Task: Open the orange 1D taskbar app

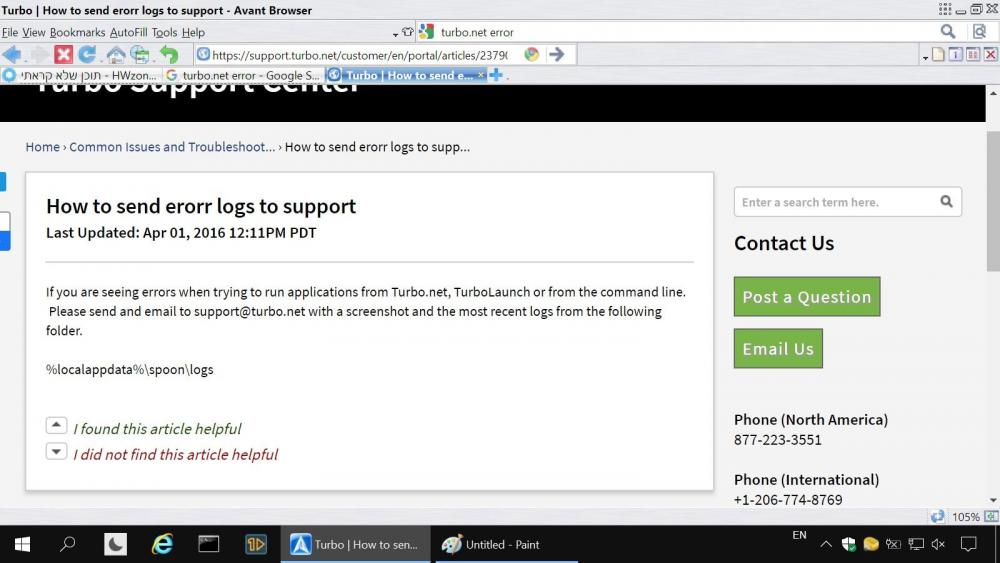Action: (x=256, y=545)
